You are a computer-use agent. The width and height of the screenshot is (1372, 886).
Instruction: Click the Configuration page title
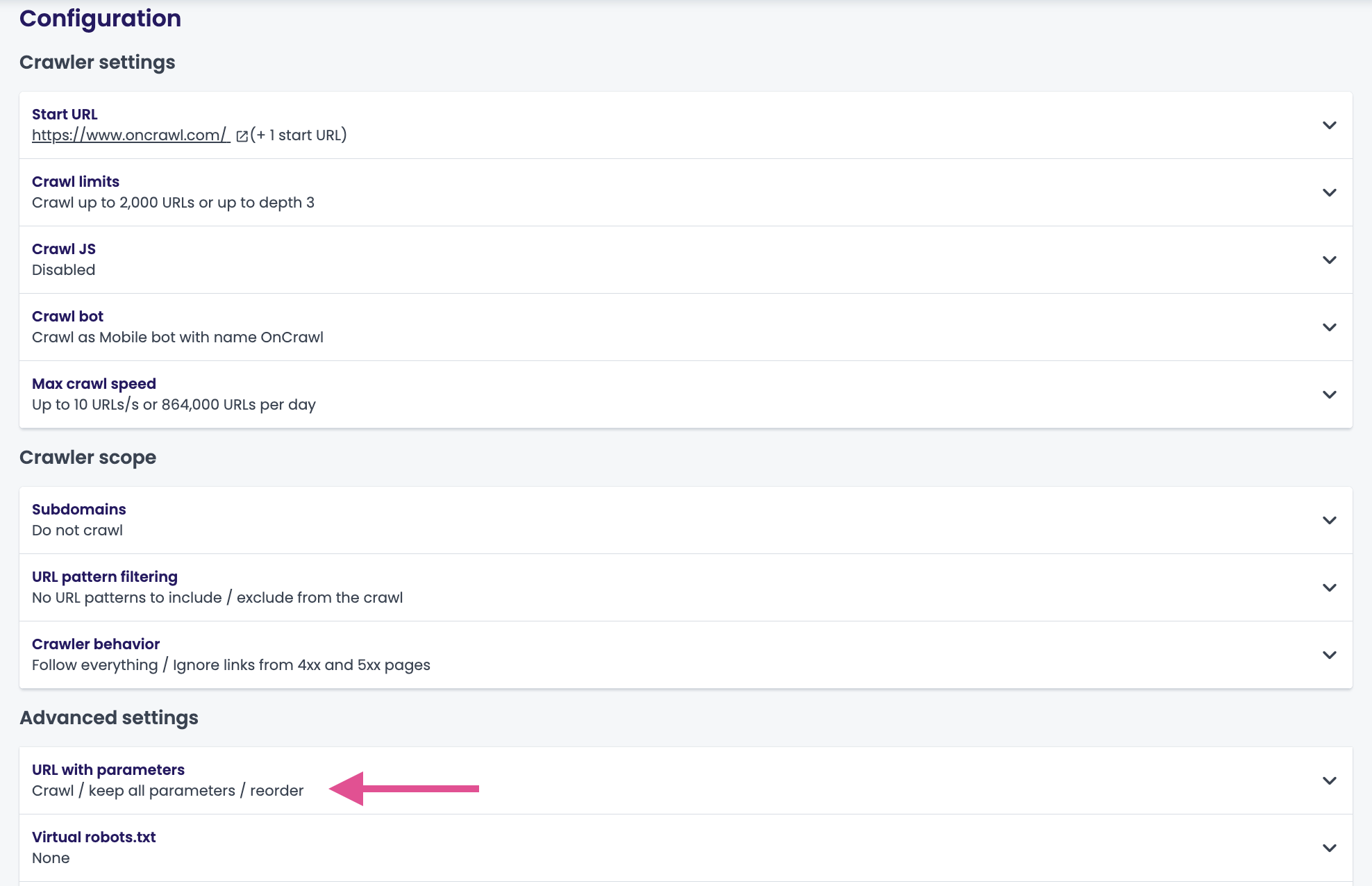pyautogui.click(x=100, y=18)
